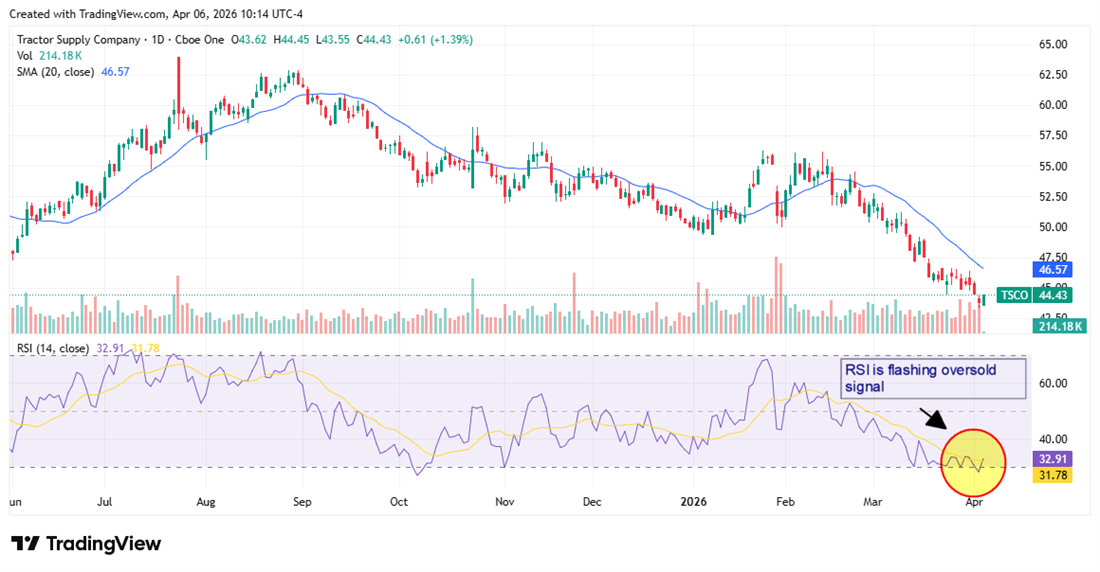Click the tall red candle wick in late July
This screenshot has width=1100, height=572.
(x=178, y=75)
